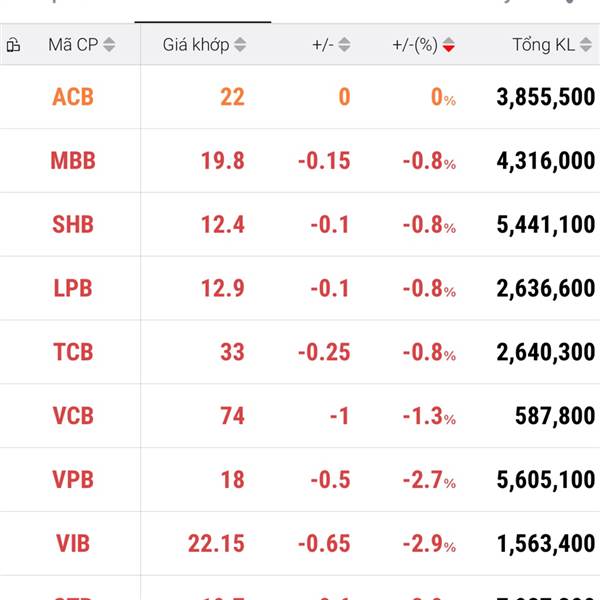This screenshot has height=600, width=600.
Task: Open the MBB stock ticker
Action: pos(73,161)
